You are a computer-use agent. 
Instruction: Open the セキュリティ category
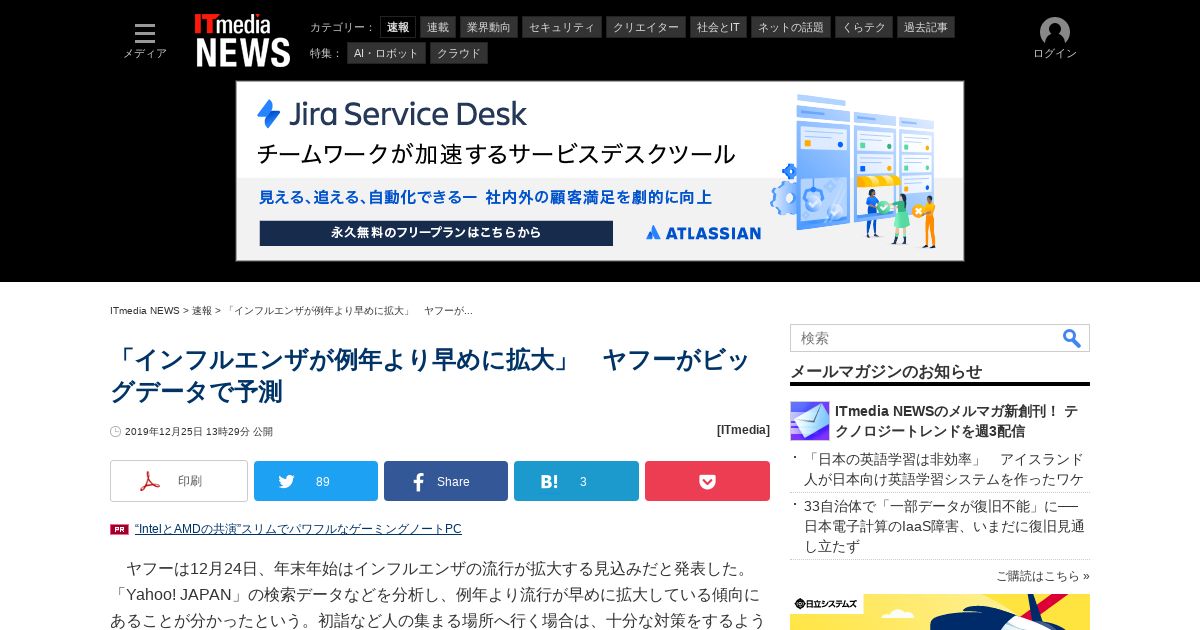click(x=562, y=27)
